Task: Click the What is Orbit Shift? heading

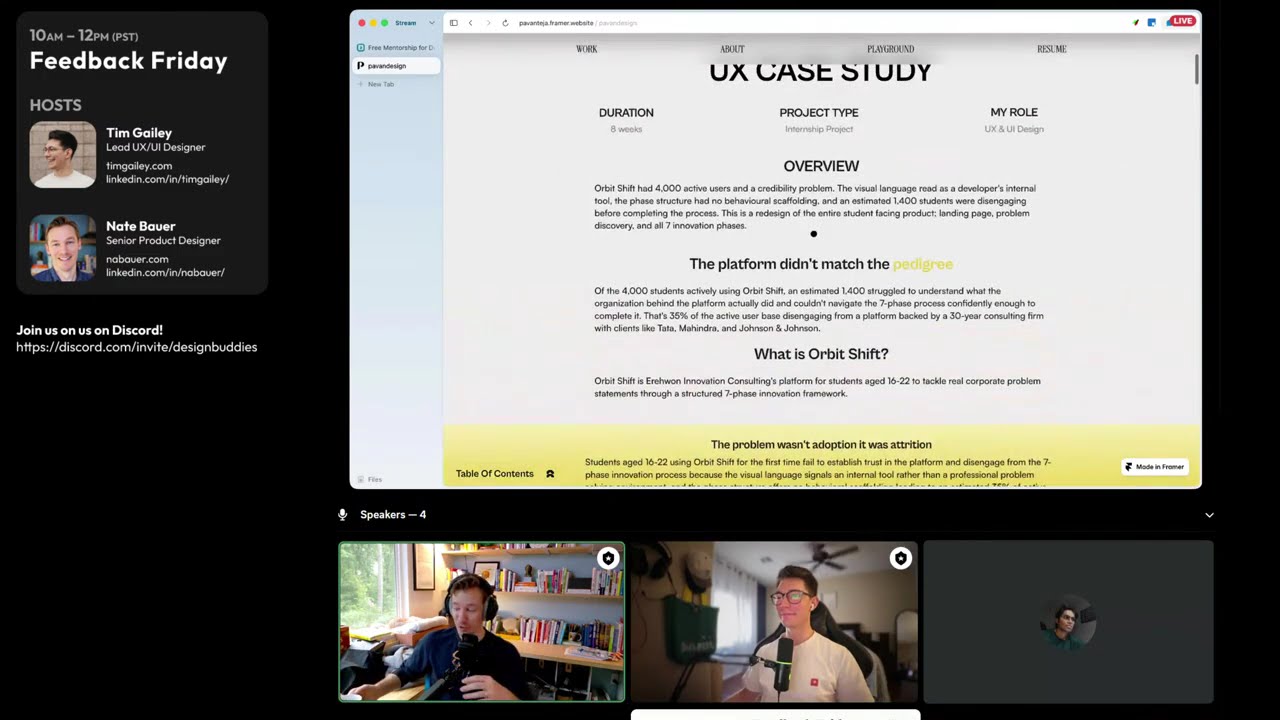Action: point(821,354)
